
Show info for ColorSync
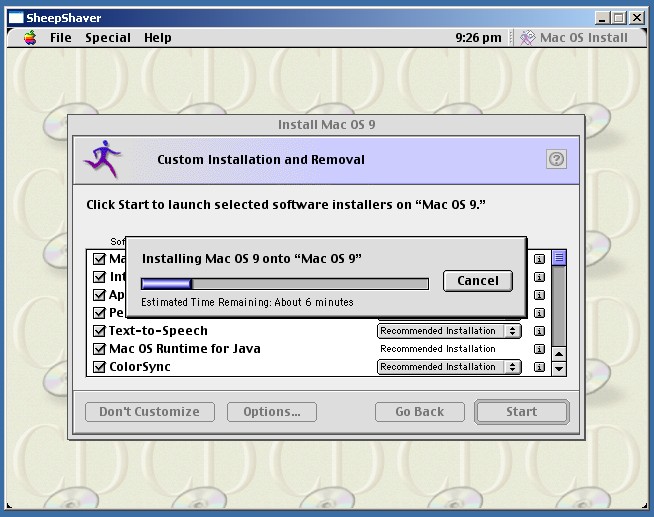pos(539,367)
